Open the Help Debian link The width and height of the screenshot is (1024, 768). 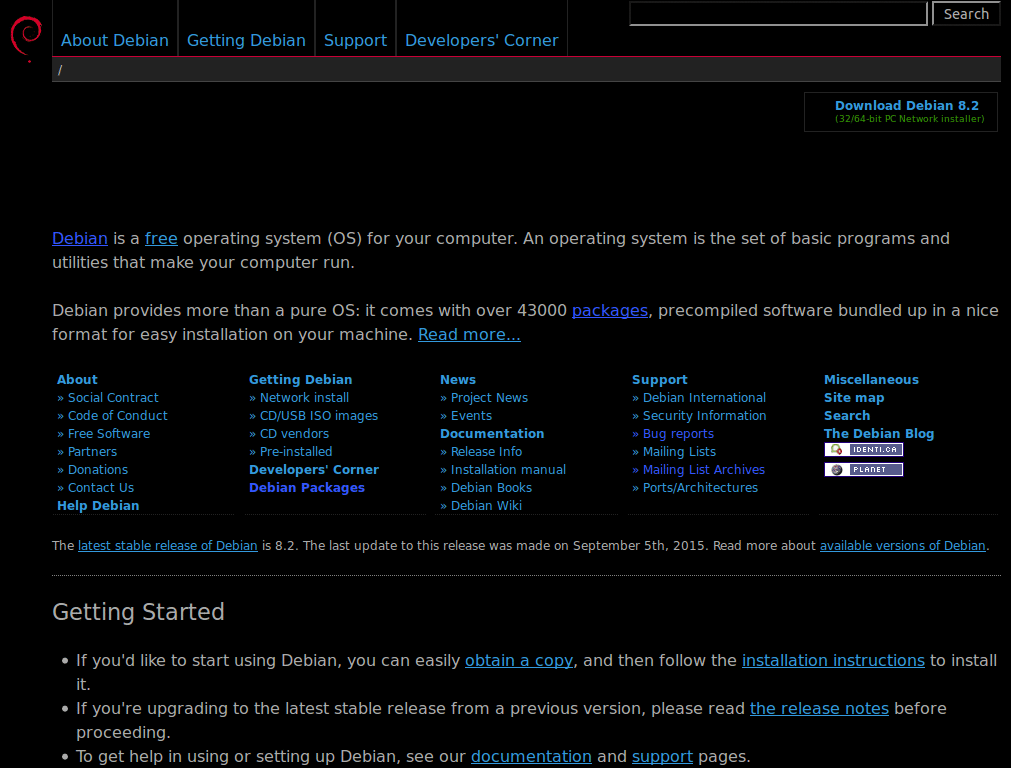98,505
